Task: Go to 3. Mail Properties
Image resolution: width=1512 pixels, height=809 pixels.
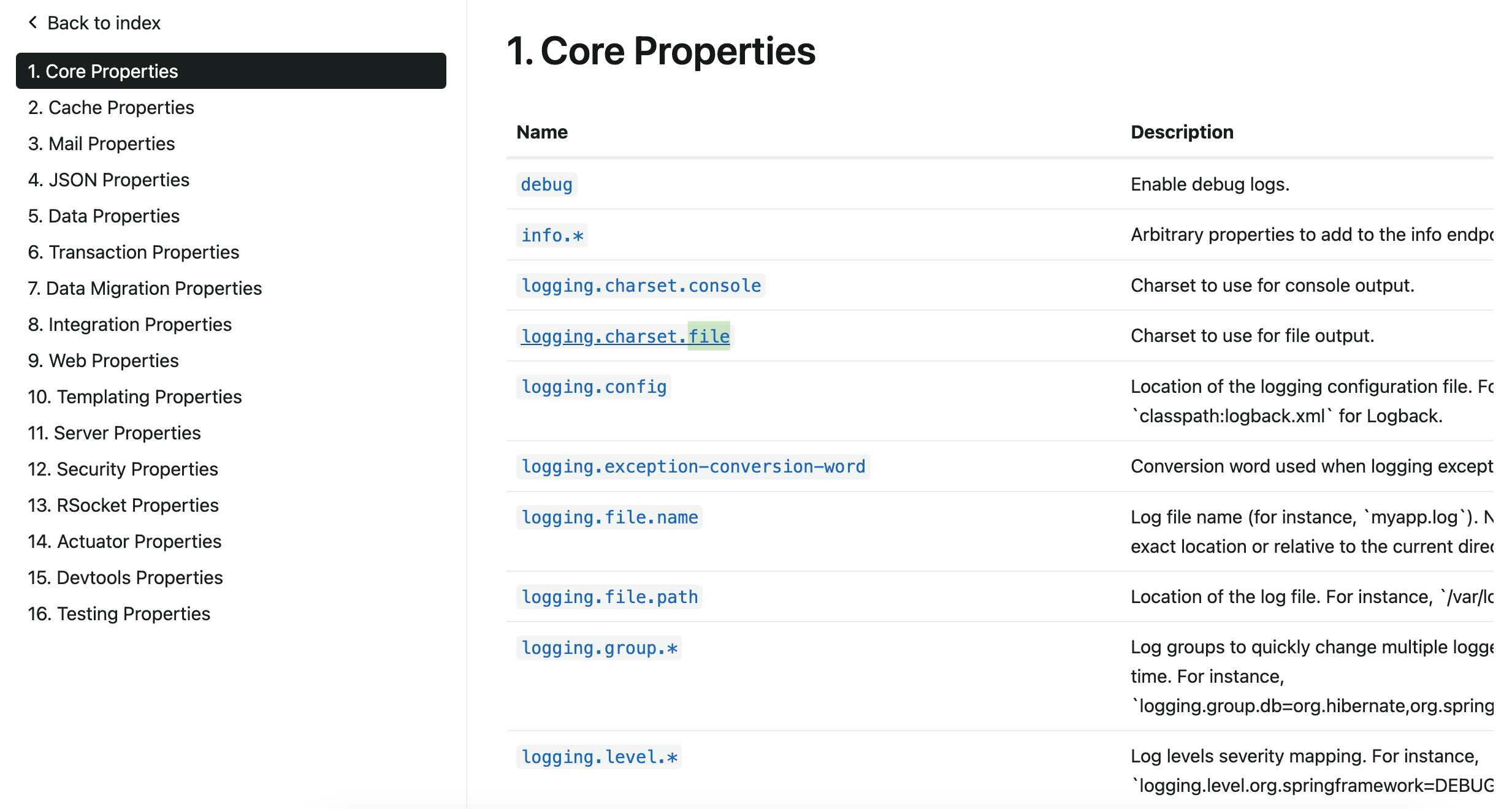Action: (x=101, y=143)
